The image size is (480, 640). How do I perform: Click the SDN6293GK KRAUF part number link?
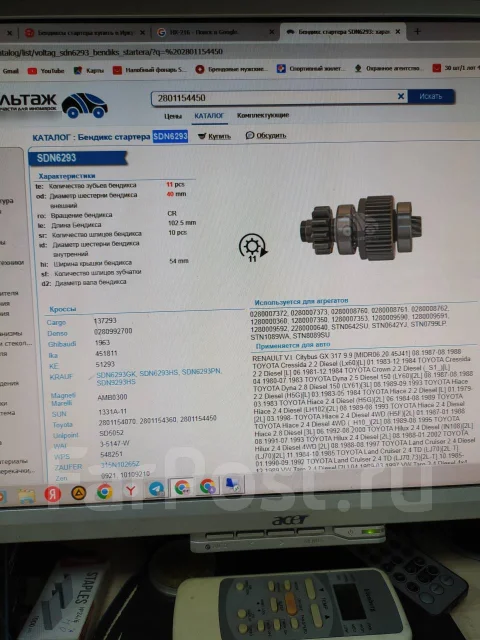pos(116,375)
